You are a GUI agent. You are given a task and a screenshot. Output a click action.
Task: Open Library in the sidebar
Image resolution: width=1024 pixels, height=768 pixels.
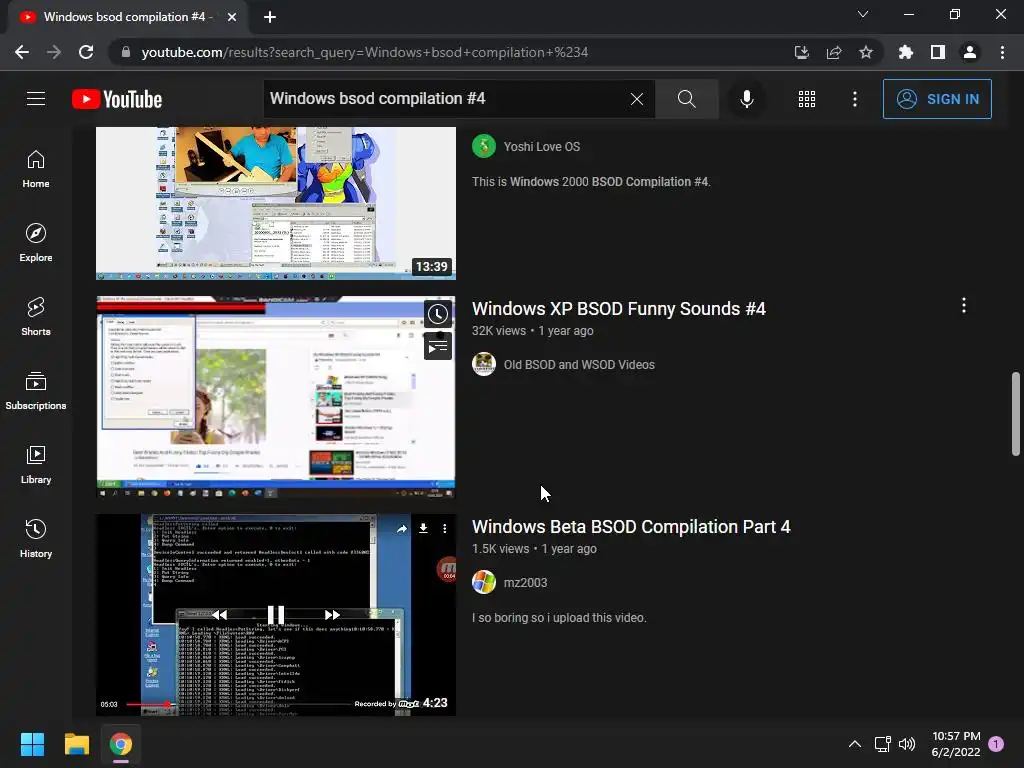(36, 464)
